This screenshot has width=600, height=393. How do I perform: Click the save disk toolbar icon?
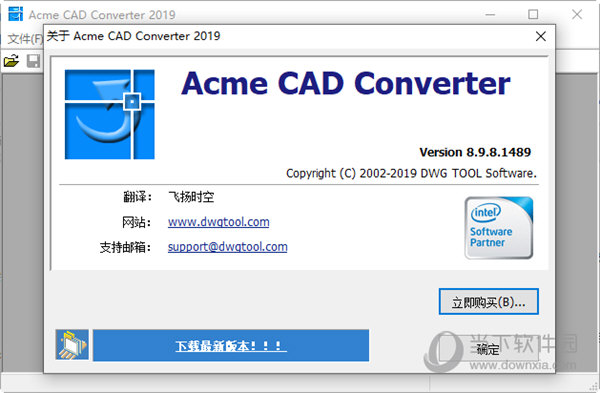tap(34, 61)
